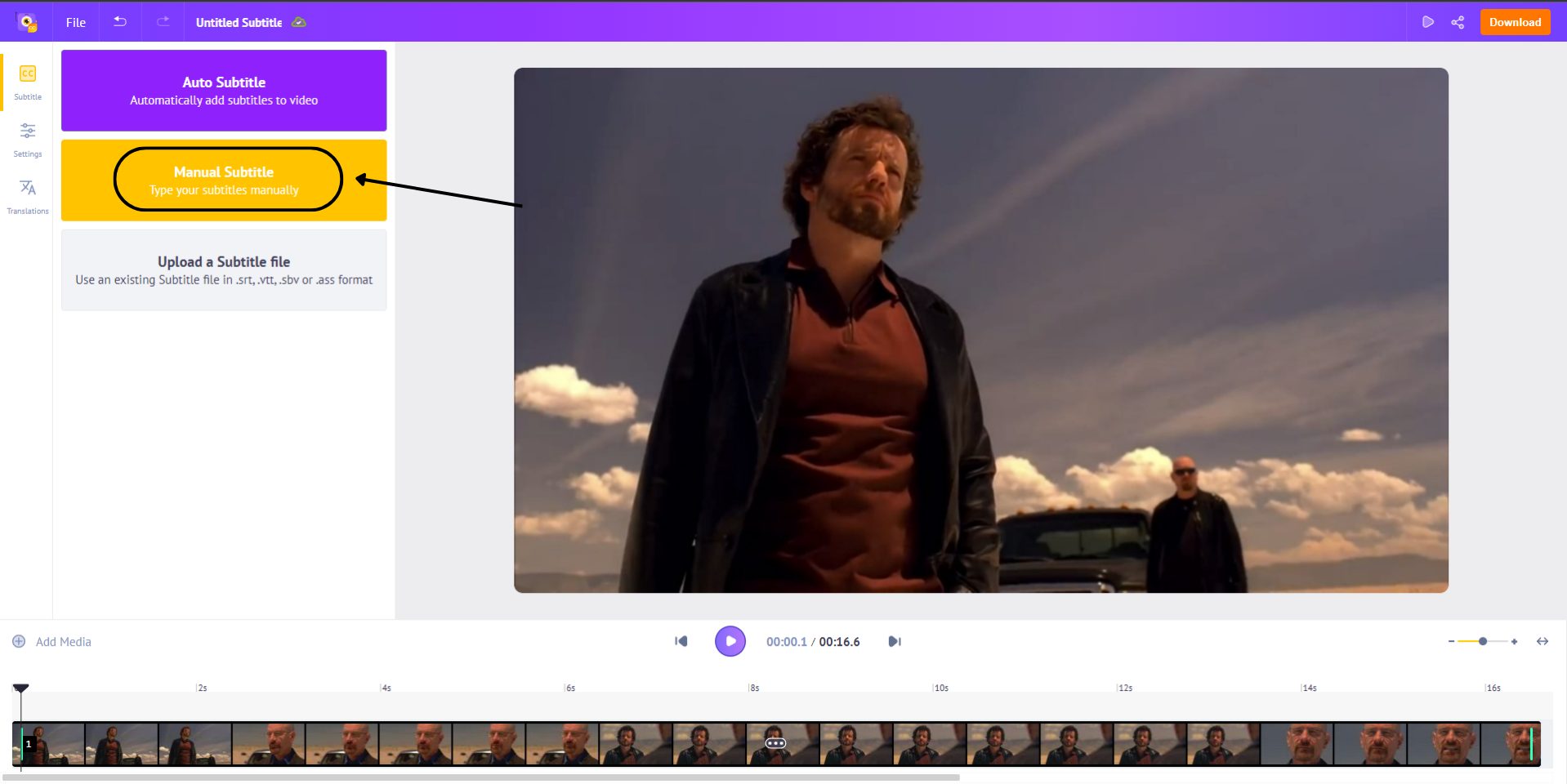Choose Manual Subtitle option

click(224, 180)
